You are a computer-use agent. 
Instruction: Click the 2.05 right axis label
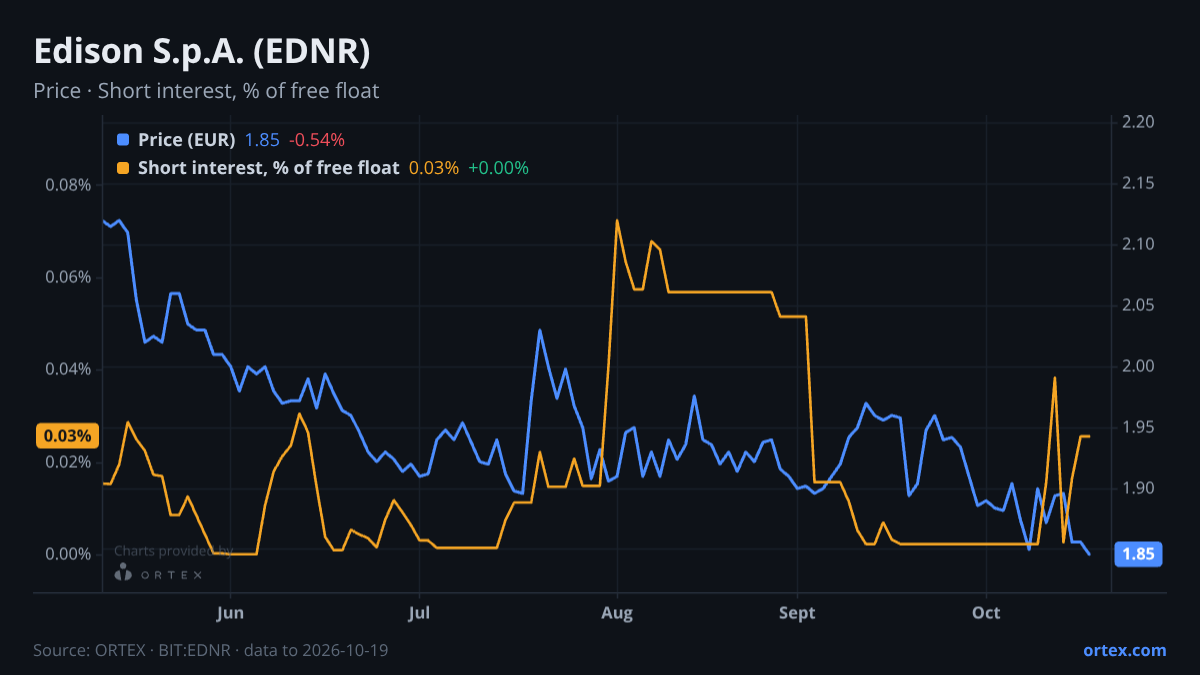coord(1138,305)
